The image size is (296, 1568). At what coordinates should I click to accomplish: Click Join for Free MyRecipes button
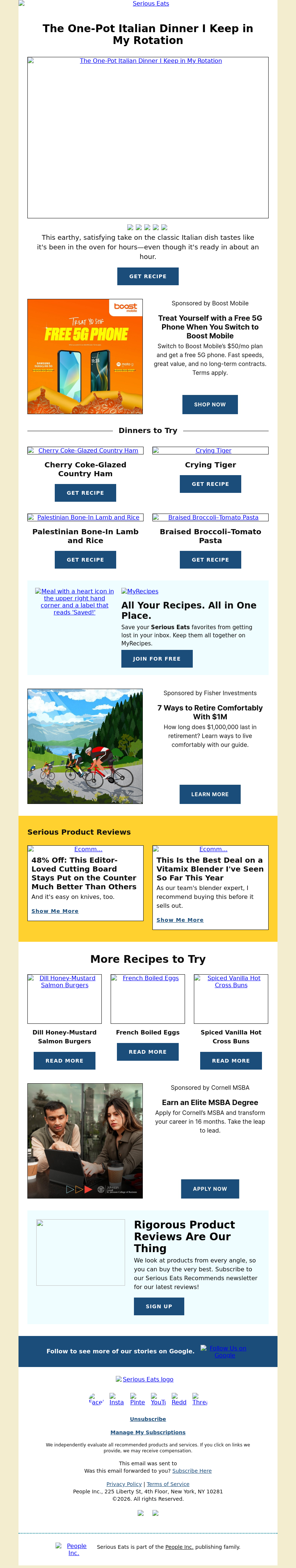157,659
